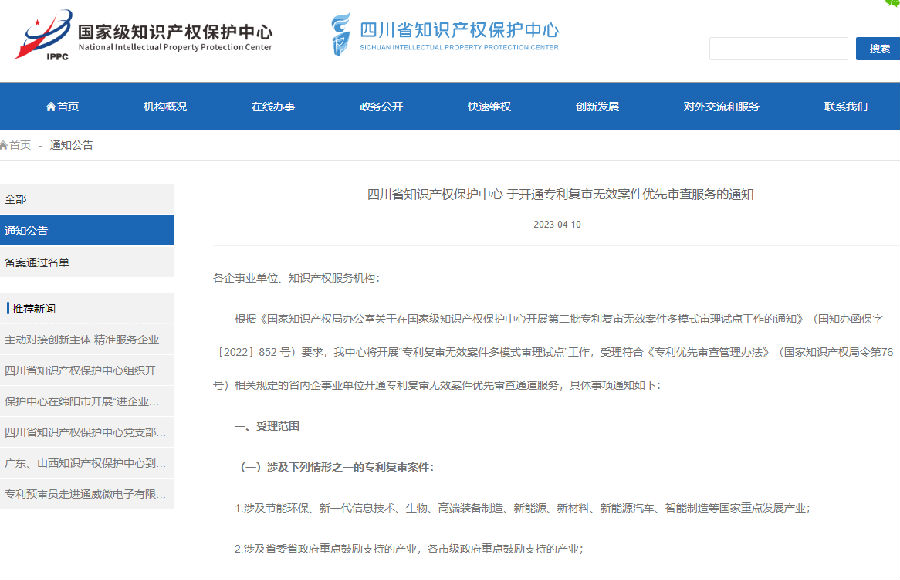Open the 联系我们 contact page
The width and height of the screenshot is (900, 580).
[845, 107]
